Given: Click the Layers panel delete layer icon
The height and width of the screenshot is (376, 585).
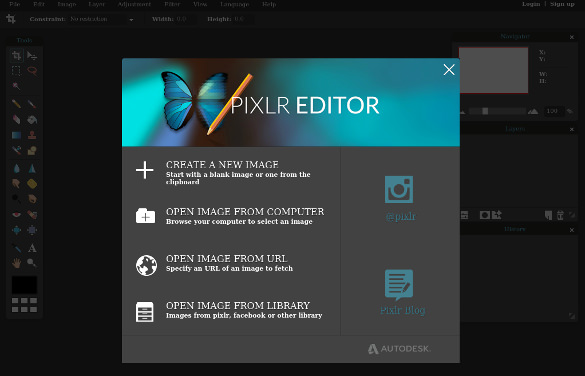Looking at the screenshot, I should [560, 215].
